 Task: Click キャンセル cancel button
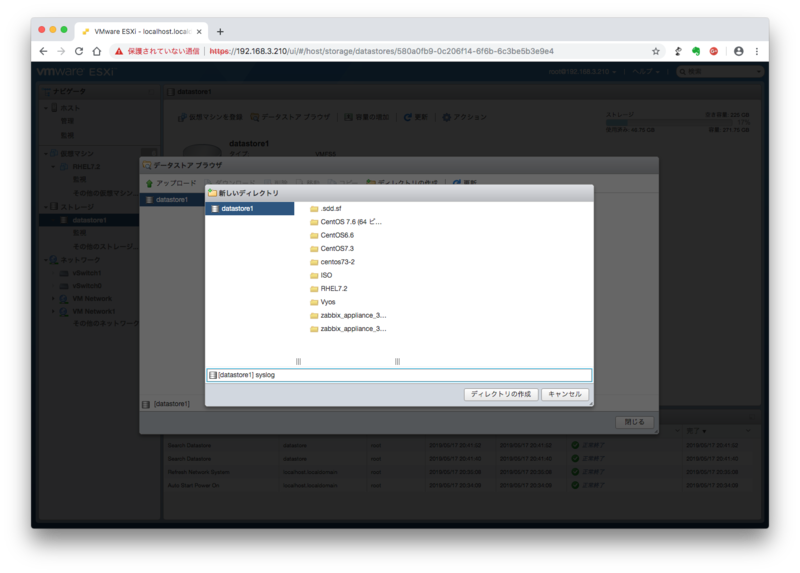click(565, 394)
